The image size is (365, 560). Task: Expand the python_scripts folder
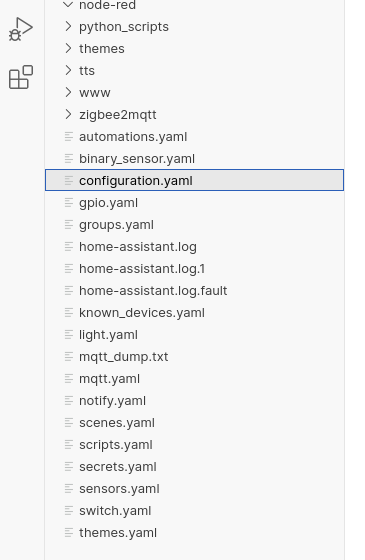tap(68, 26)
